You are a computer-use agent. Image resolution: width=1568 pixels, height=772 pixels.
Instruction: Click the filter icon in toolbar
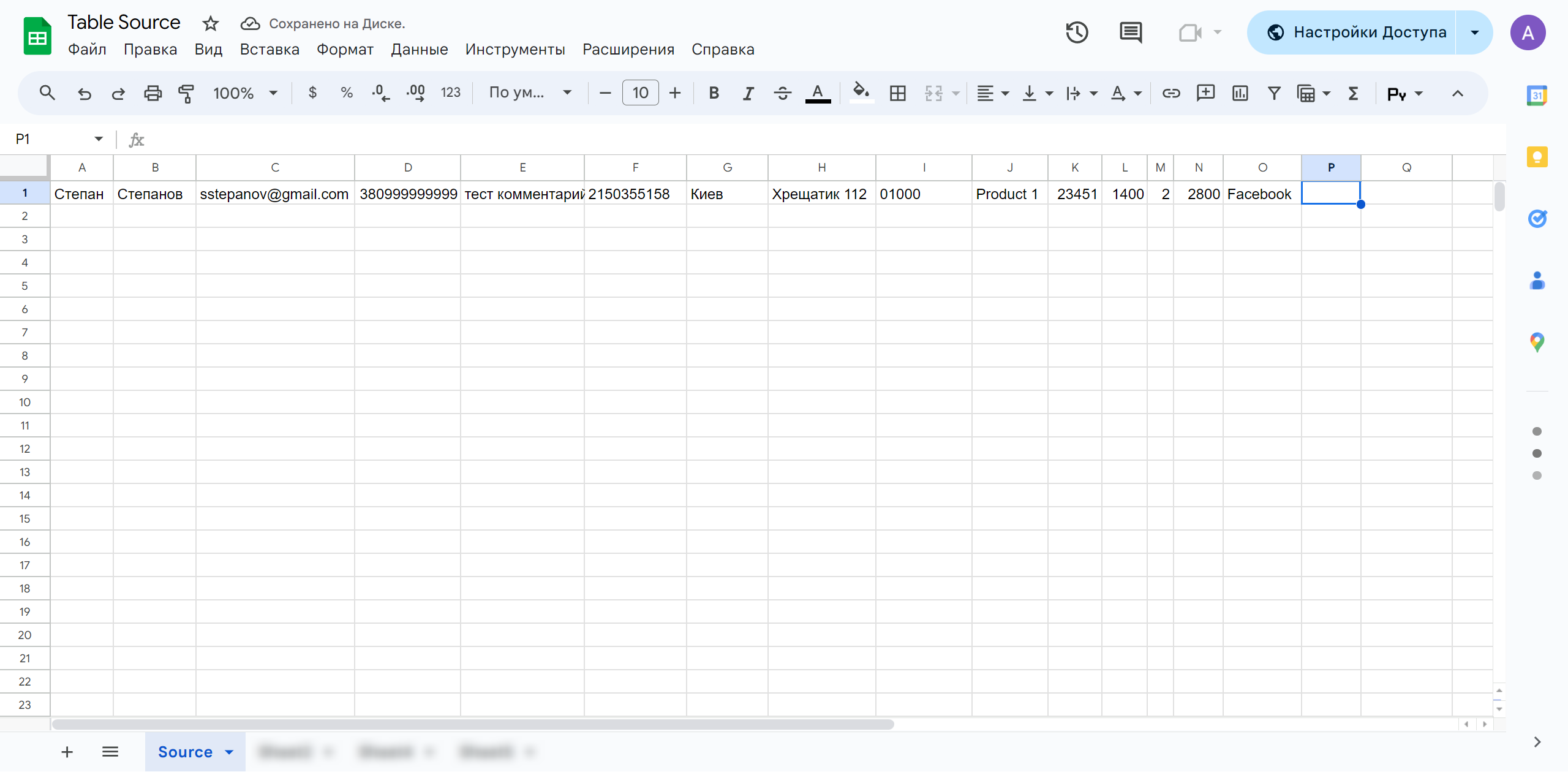[x=1272, y=92]
